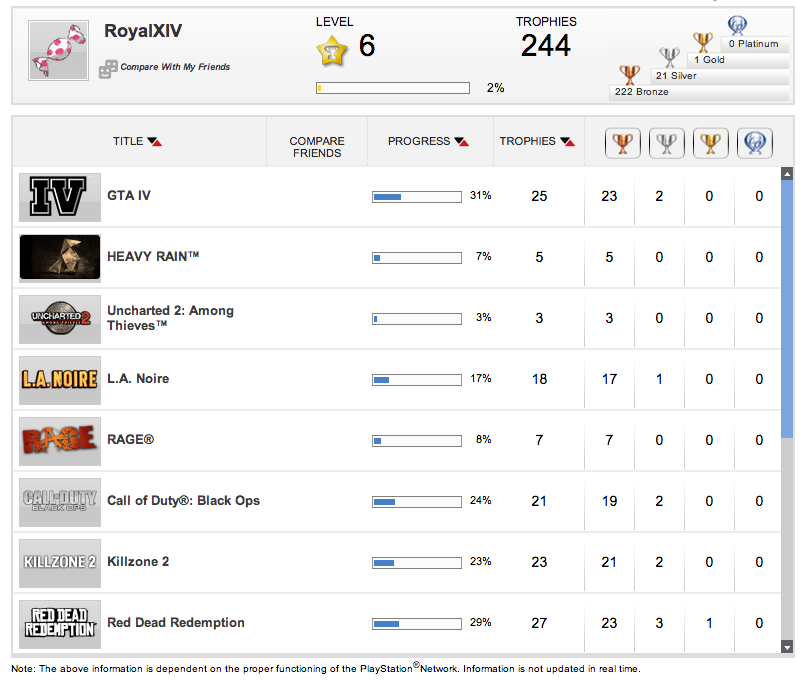The height and width of the screenshot is (694, 807).
Task: Open the Heavy Rain game thumbnail
Action: 60,258
